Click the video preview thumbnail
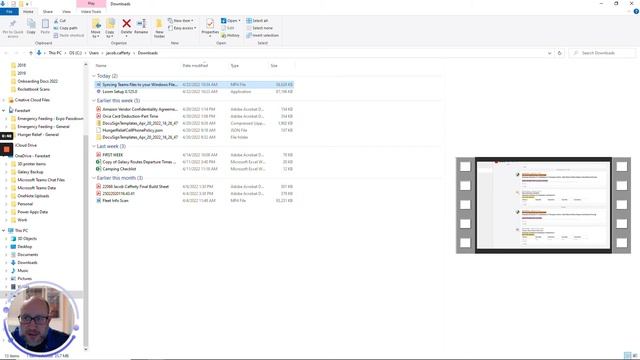 click(x=543, y=205)
